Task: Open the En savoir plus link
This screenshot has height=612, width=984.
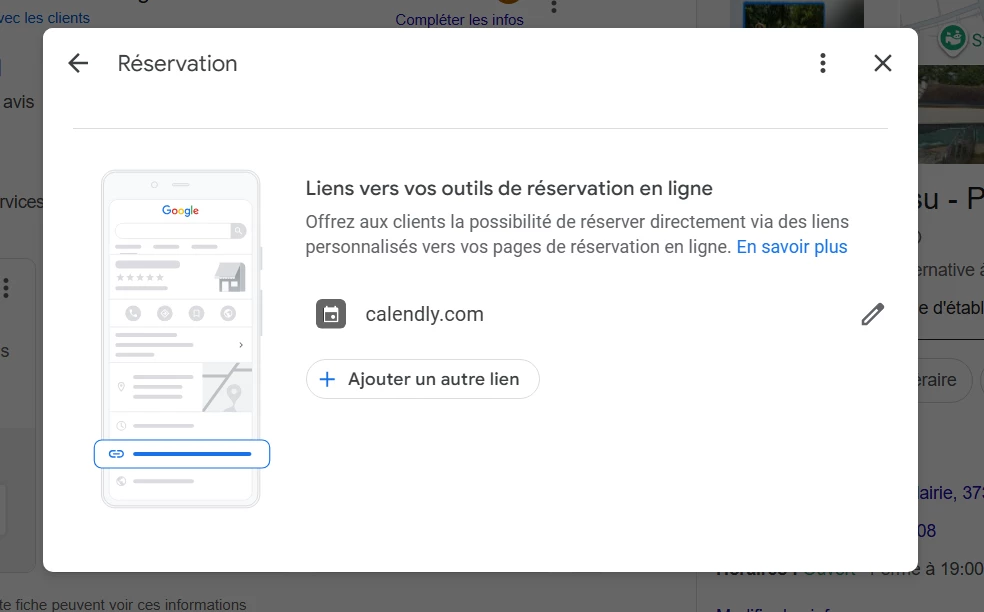Action: point(792,247)
